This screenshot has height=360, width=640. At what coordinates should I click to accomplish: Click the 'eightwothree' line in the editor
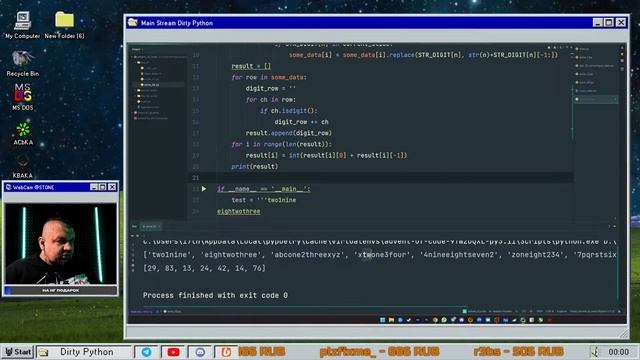[238, 211]
